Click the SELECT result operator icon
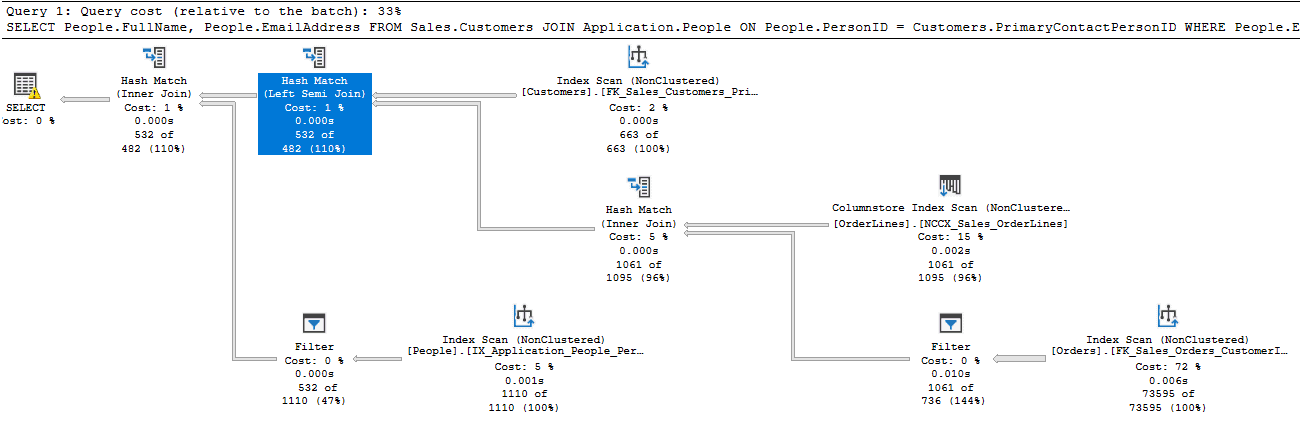Screen dimensions: 1300x427 pyautogui.click(x=26, y=86)
